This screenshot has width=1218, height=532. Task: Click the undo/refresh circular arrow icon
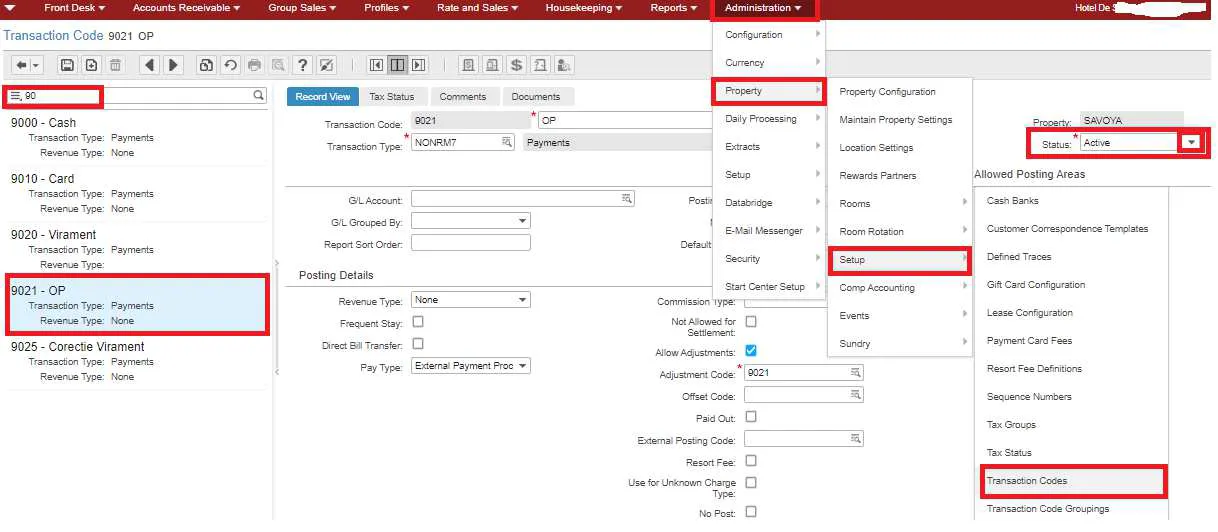230,65
